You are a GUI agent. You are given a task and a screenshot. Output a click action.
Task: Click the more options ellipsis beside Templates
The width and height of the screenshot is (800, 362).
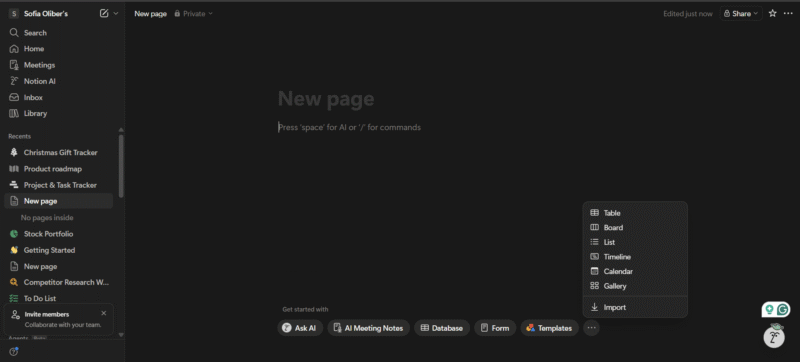pyautogui.click(x=591, y=328)
